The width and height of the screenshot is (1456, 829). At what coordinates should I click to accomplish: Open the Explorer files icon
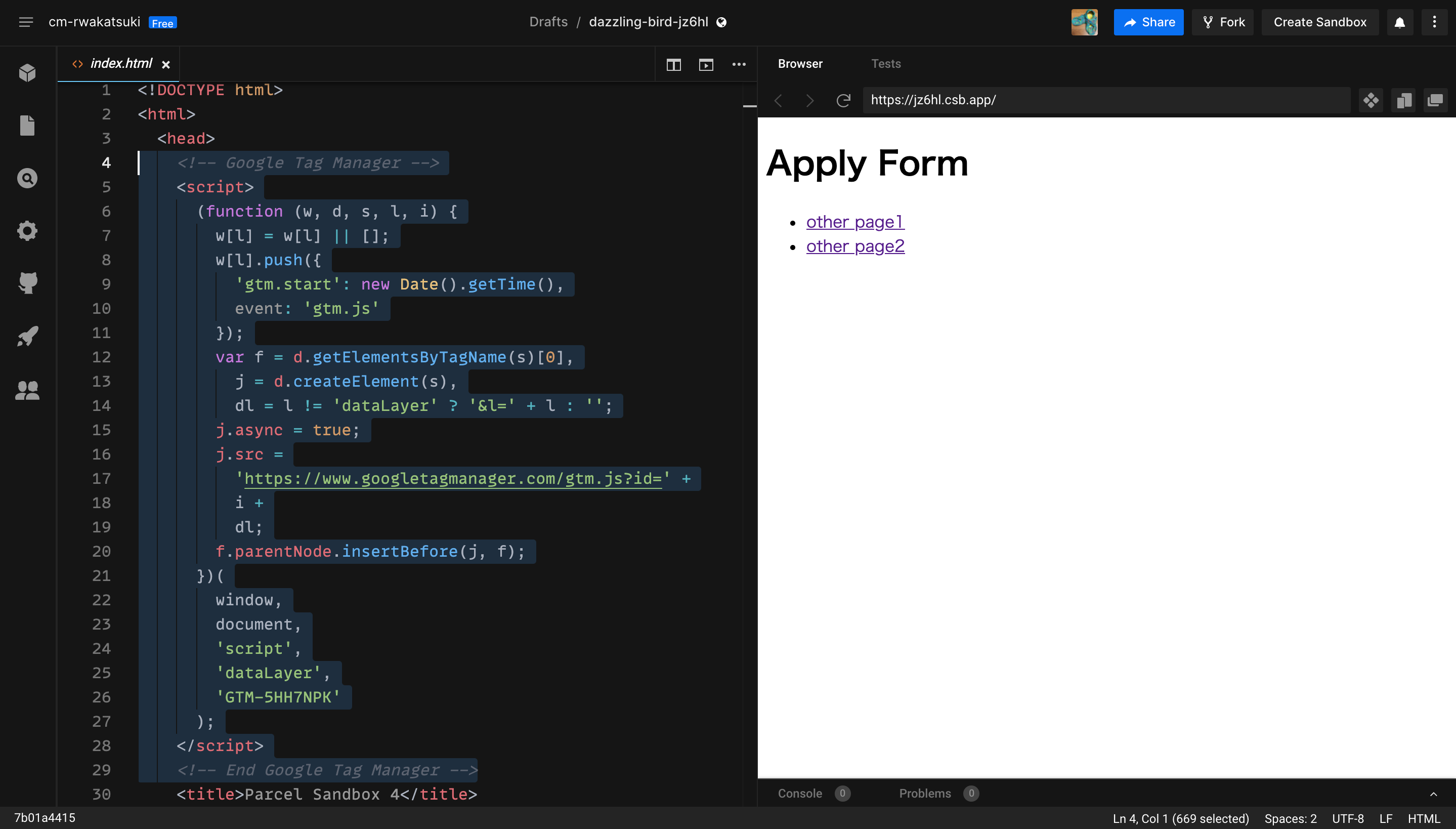[27, 126]
